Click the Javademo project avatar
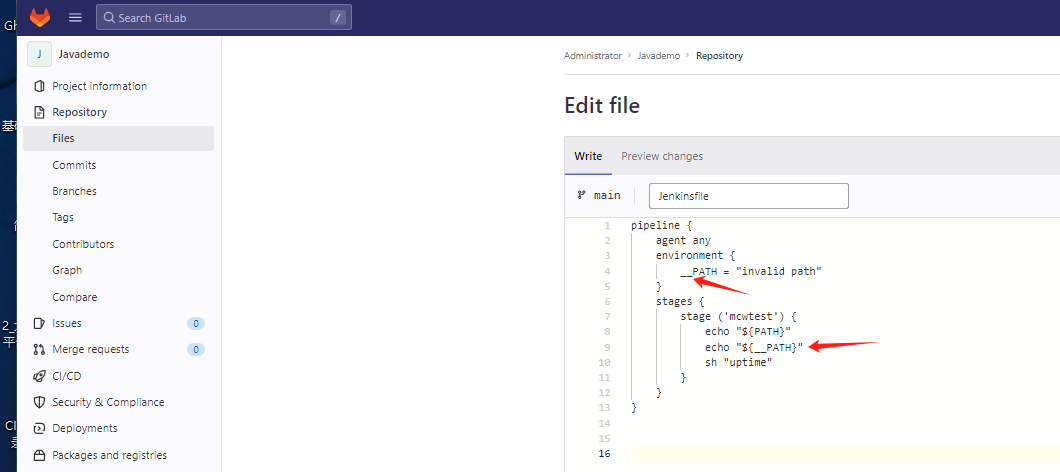1060x472 pixels. [x=39, y=55]
